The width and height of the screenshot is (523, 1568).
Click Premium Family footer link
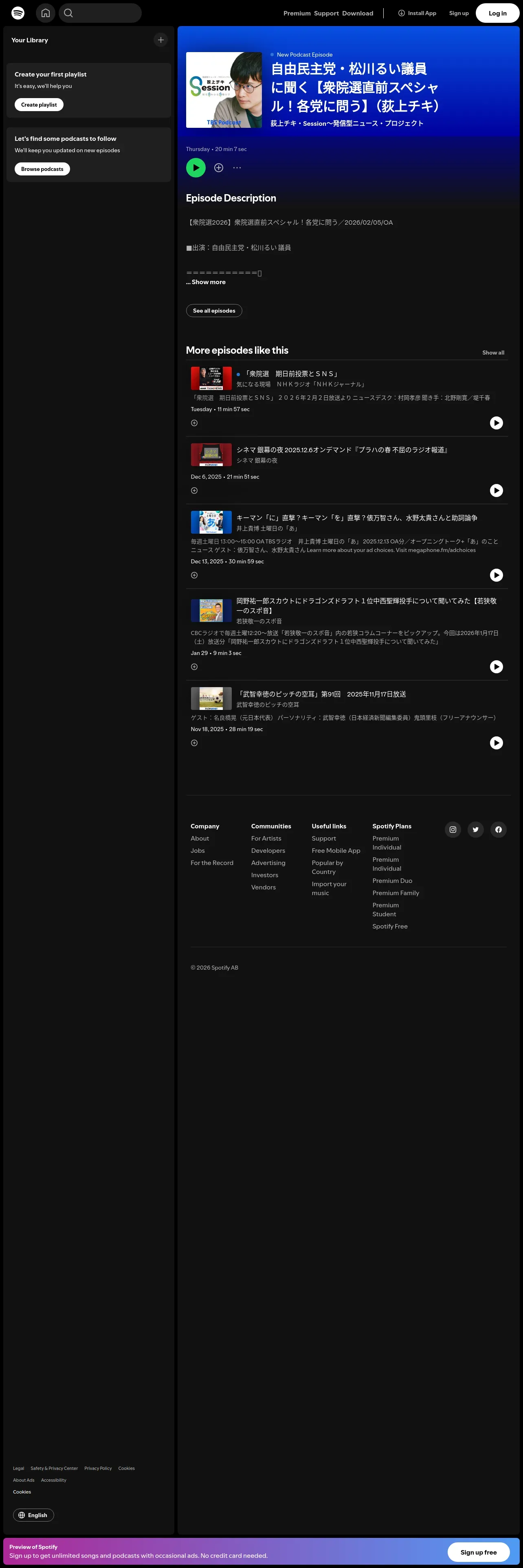pos(396,893)
